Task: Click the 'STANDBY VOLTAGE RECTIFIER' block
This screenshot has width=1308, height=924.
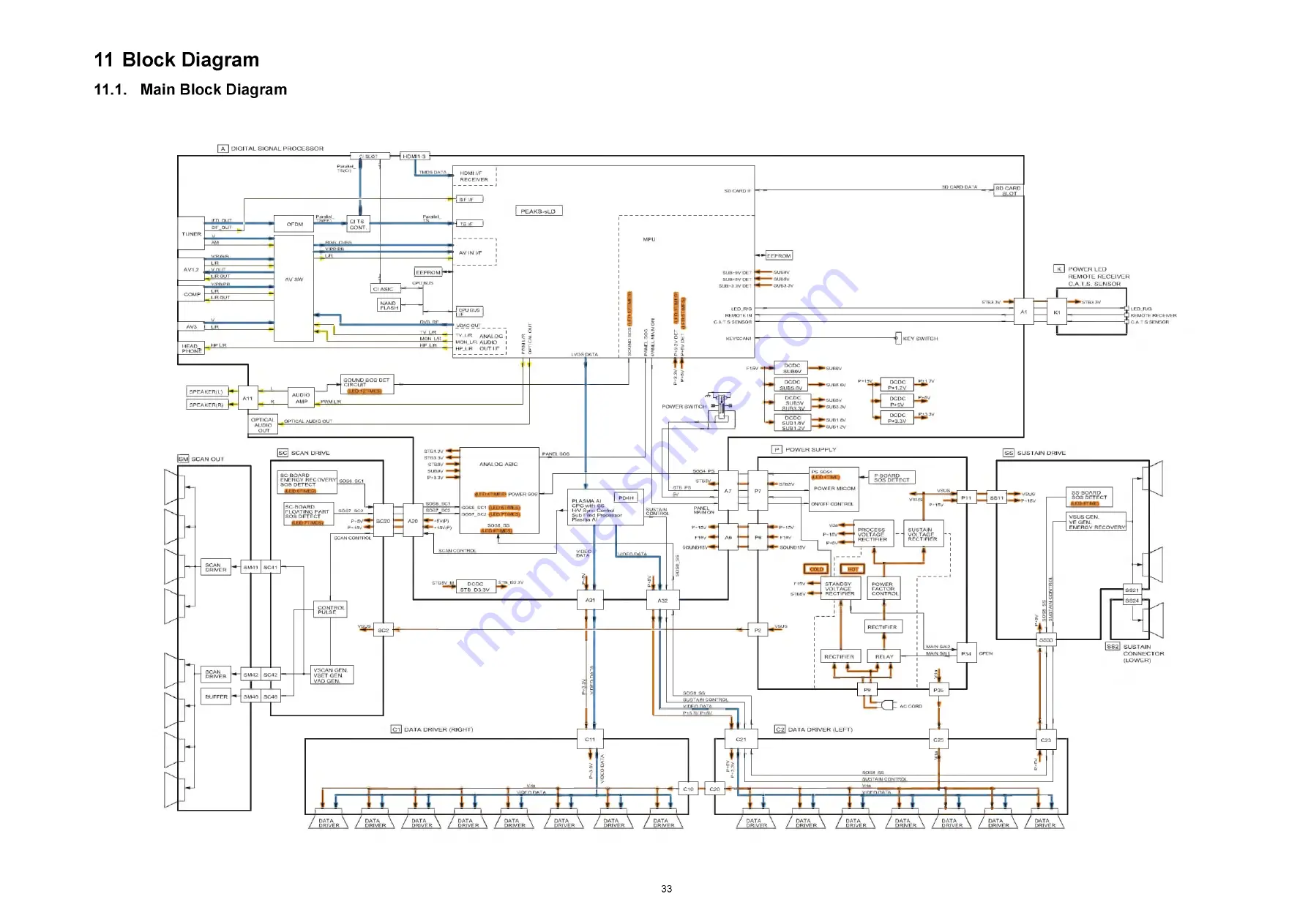Action: pyautogui.click(x=840, y=589)
